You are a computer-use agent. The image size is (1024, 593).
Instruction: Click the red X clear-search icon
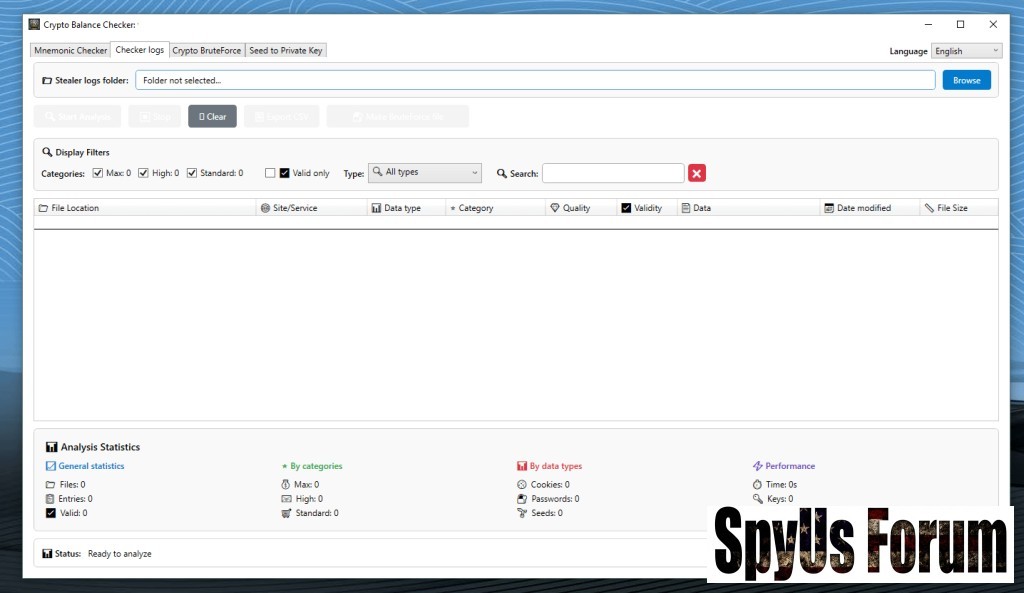coord(697,173)
